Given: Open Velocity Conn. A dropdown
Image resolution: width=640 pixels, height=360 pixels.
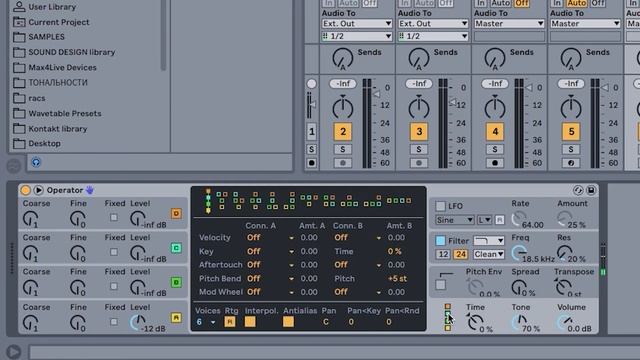Looking at the screenshot, I should 270,238.
